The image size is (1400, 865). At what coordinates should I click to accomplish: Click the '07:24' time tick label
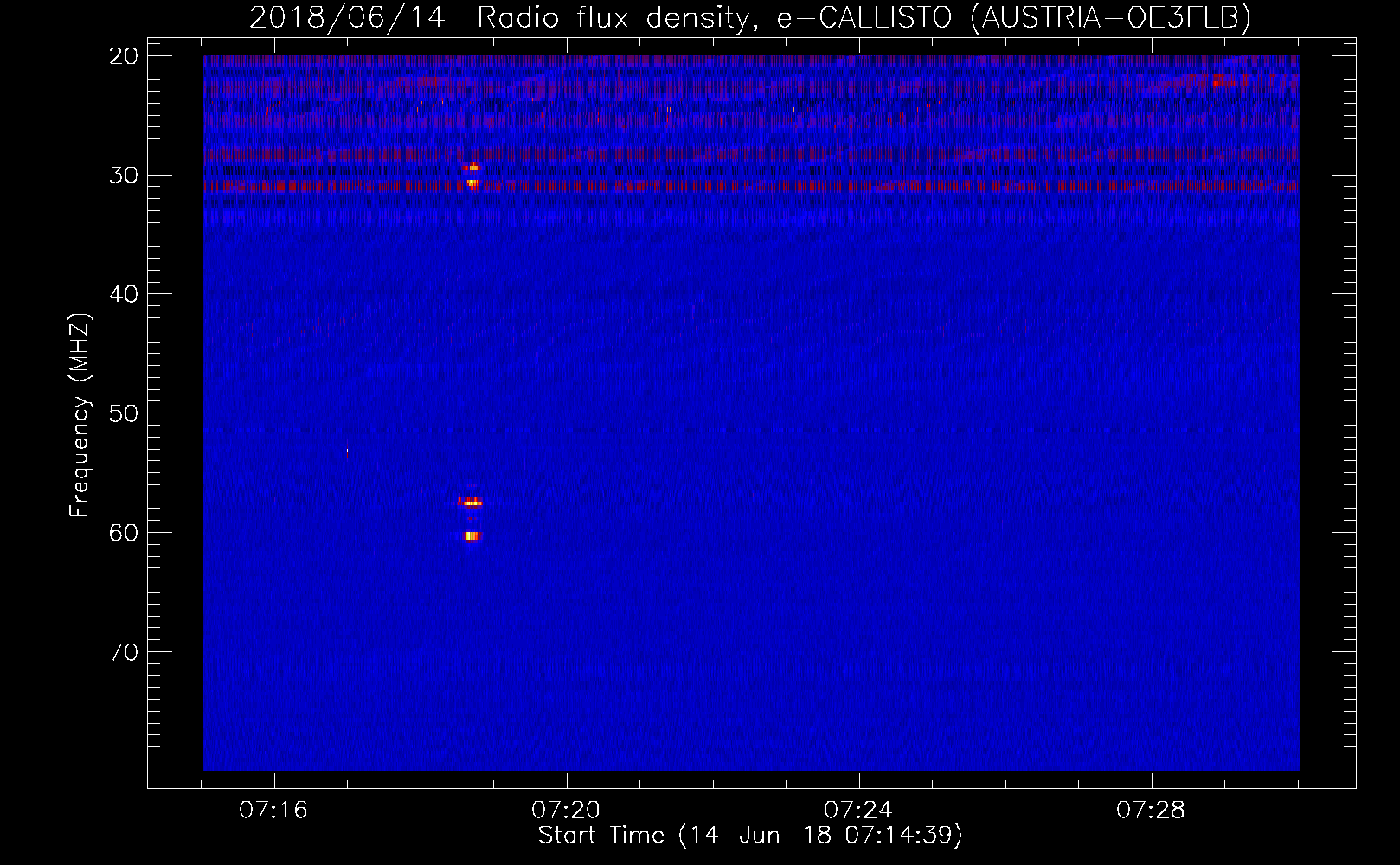[x=858, y=811]
